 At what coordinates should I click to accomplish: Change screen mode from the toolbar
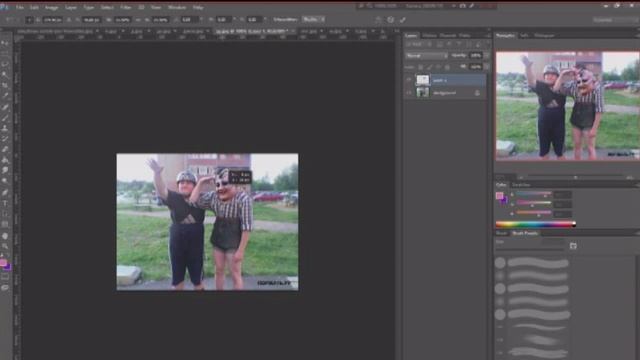[x=5, y=288]
